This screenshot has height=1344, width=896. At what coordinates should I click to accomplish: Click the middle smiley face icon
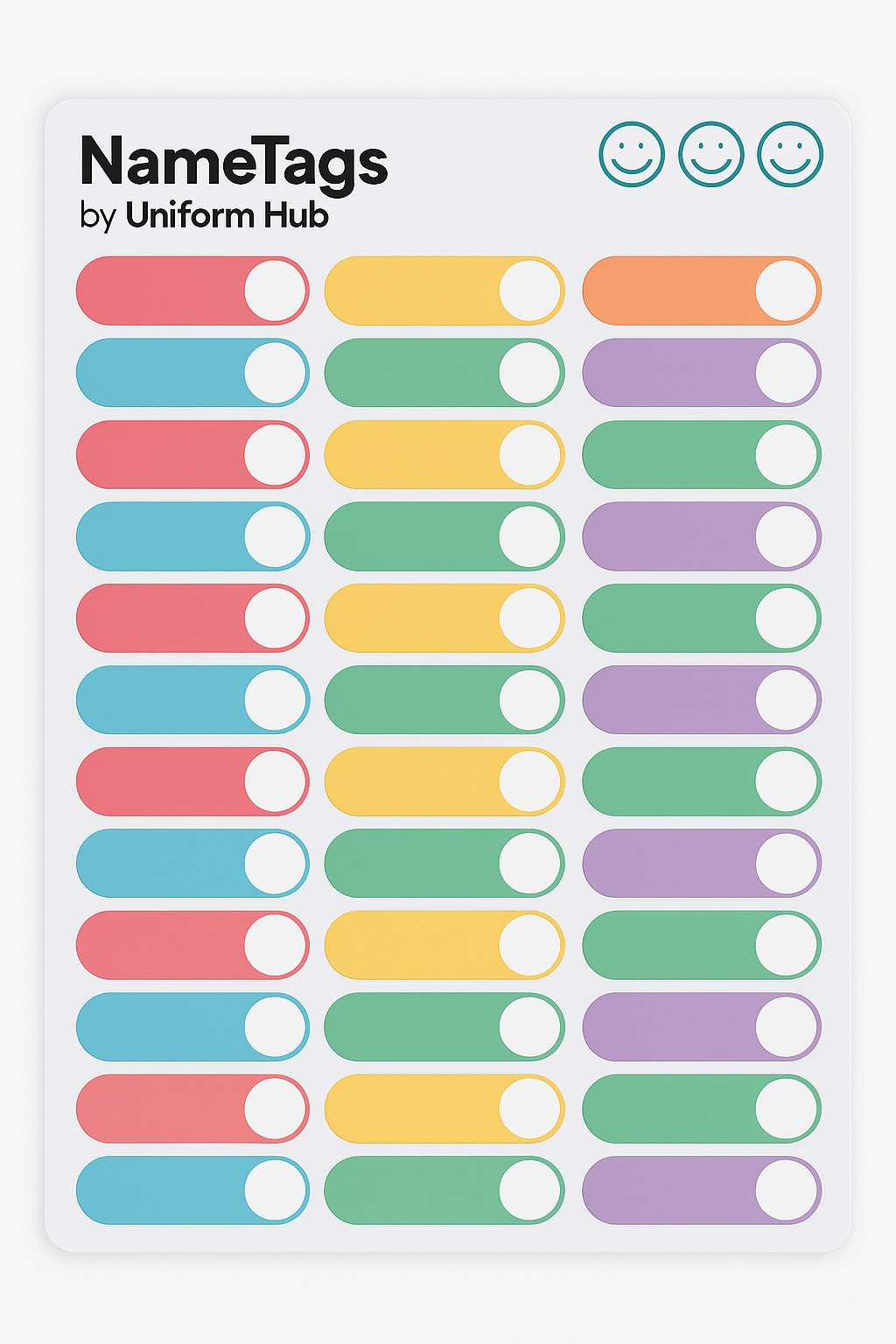[711, 154]
